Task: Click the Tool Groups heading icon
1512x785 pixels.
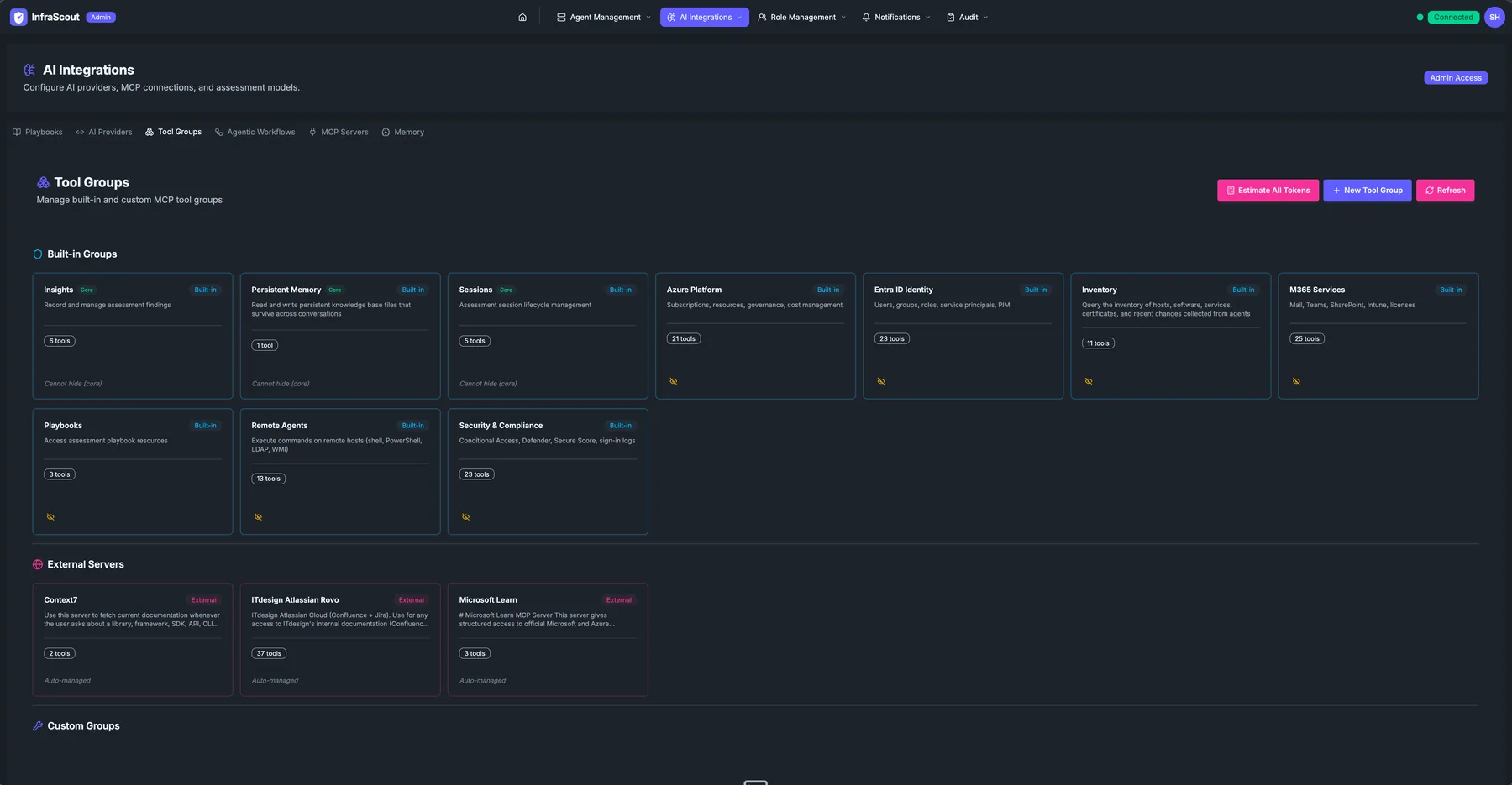Action: click(x=43, y=182)
